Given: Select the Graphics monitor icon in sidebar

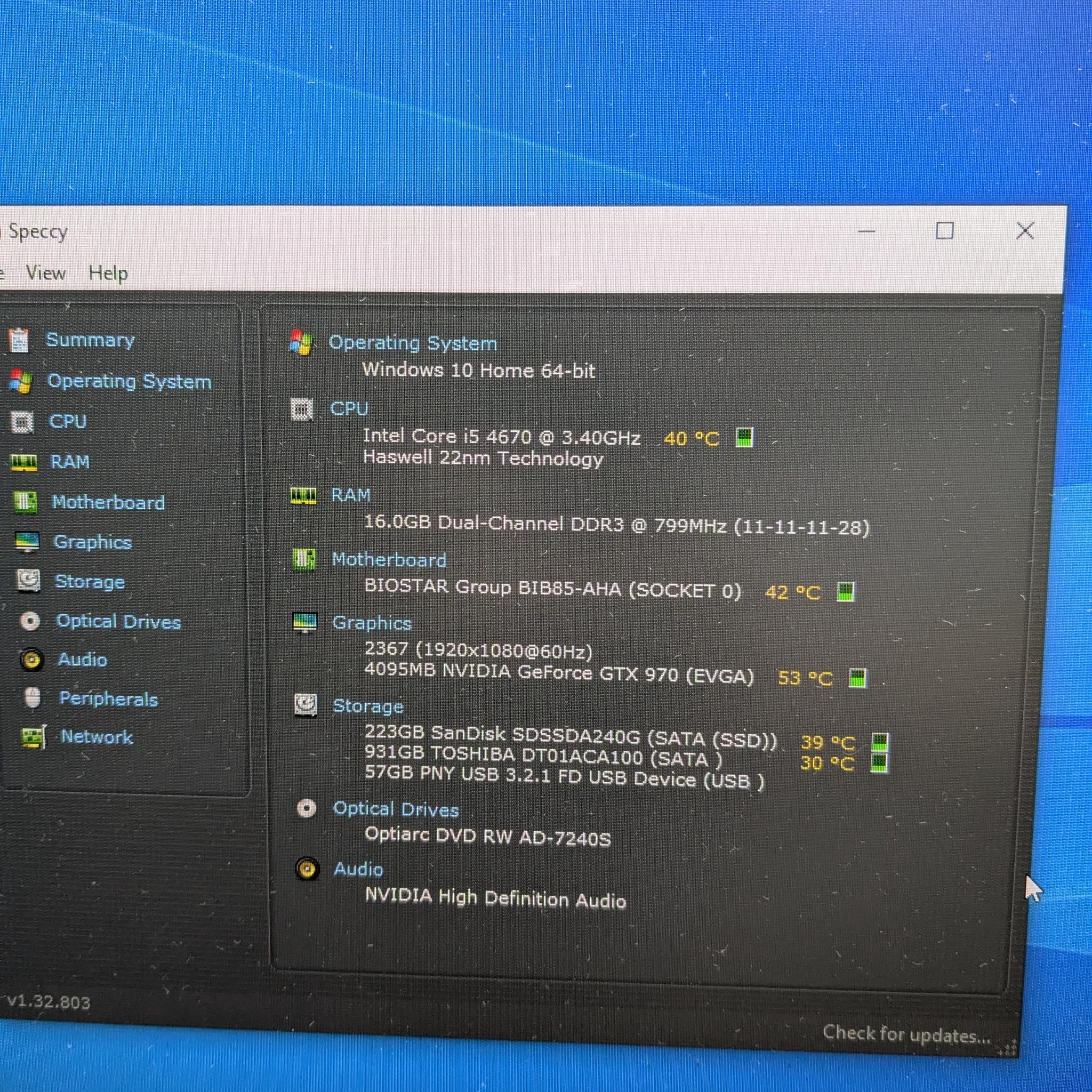Looking at the screenshot, I should [x=27, y=542].
